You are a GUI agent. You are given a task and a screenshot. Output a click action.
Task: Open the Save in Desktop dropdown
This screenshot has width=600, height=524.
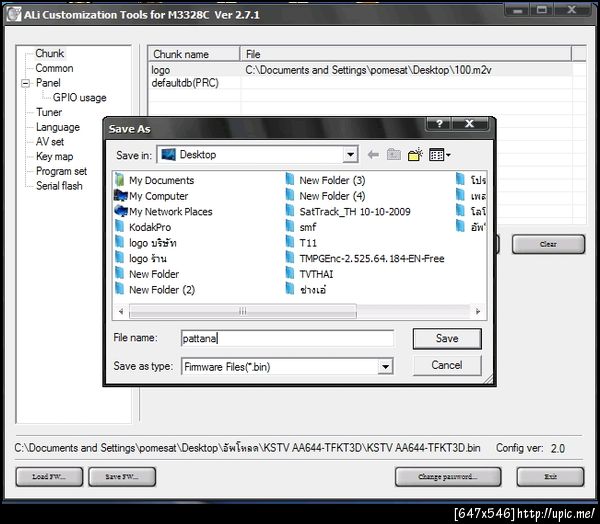(350, 155)
